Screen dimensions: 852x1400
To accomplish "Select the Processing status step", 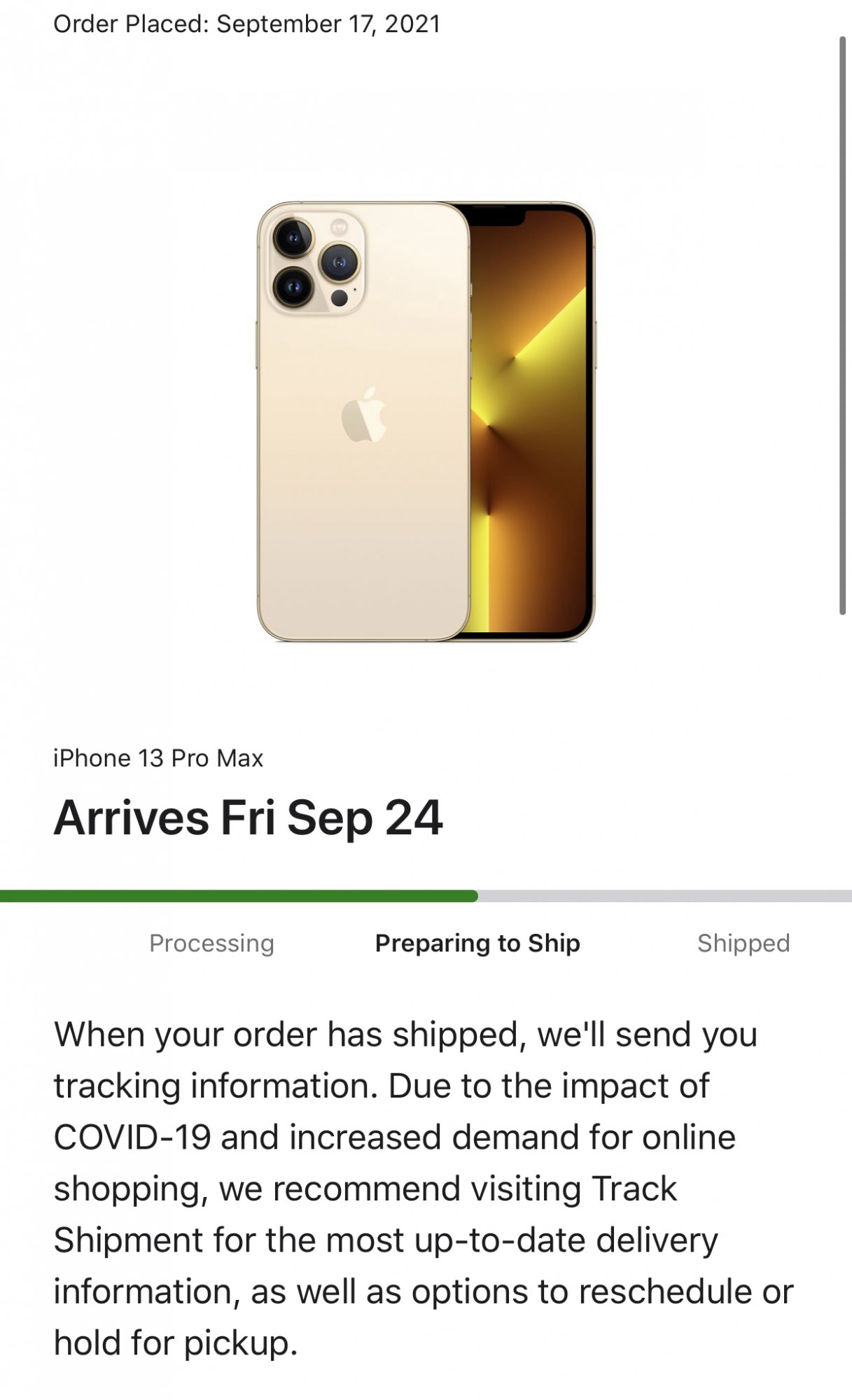I will click(x=211, y=944).
